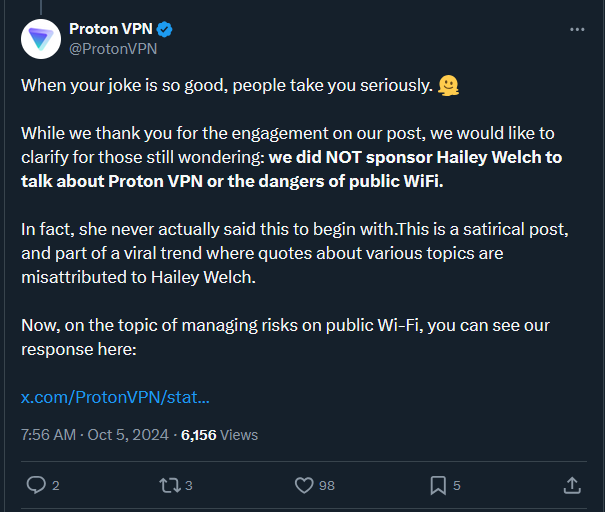
Task: Open the x.com/ProtonVPN/stat... link
Action: 115,397
